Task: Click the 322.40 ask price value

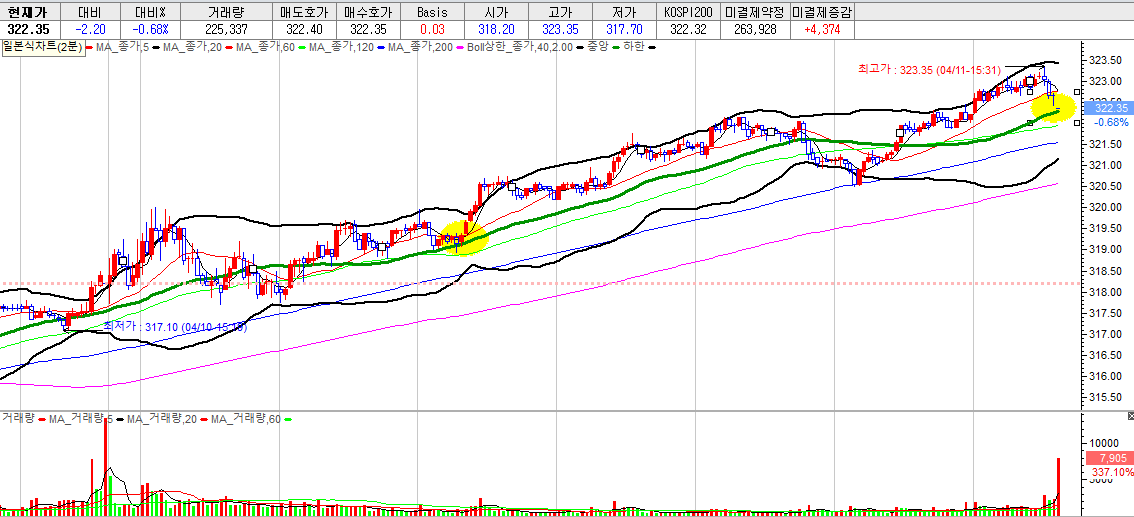Action: pyautogui.click(x=304, y=30)
